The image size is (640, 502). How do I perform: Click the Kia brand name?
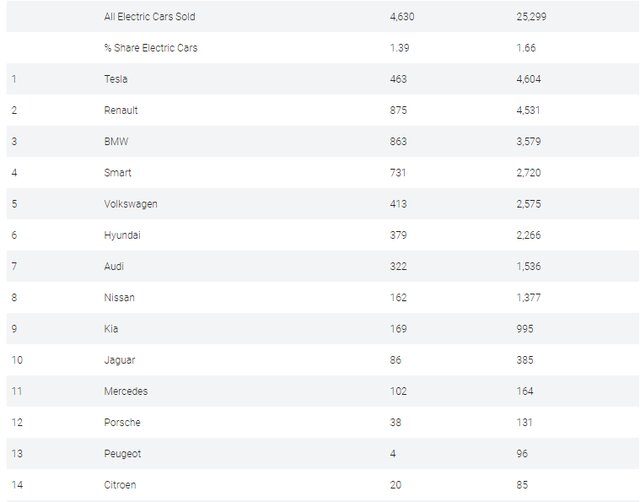coord(111,328)
